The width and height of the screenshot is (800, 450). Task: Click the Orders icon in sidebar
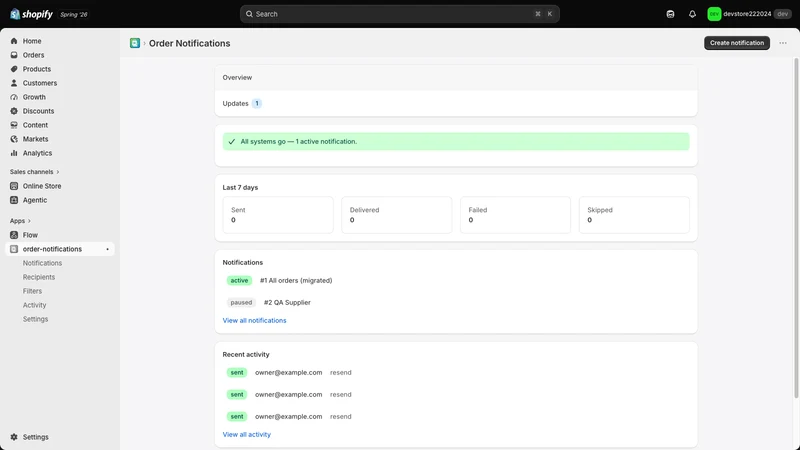(x=14, y=55)
